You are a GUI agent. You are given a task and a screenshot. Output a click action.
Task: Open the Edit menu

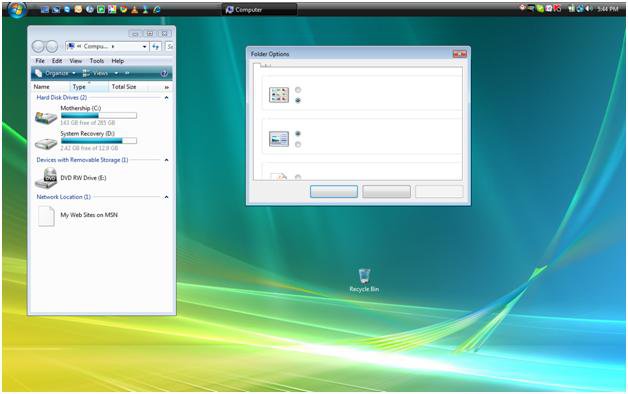coord(57,61)
